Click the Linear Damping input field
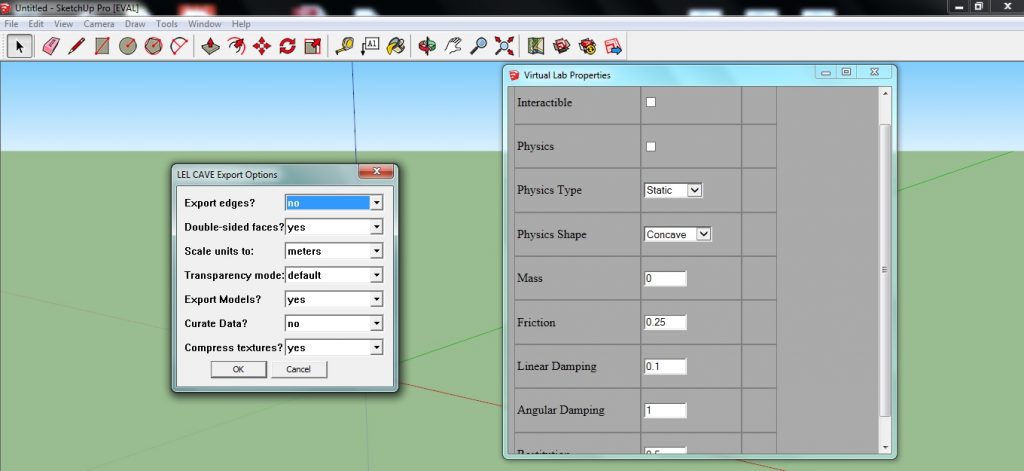The width and height of the screenshot is (1024, 471). (665, 366)
